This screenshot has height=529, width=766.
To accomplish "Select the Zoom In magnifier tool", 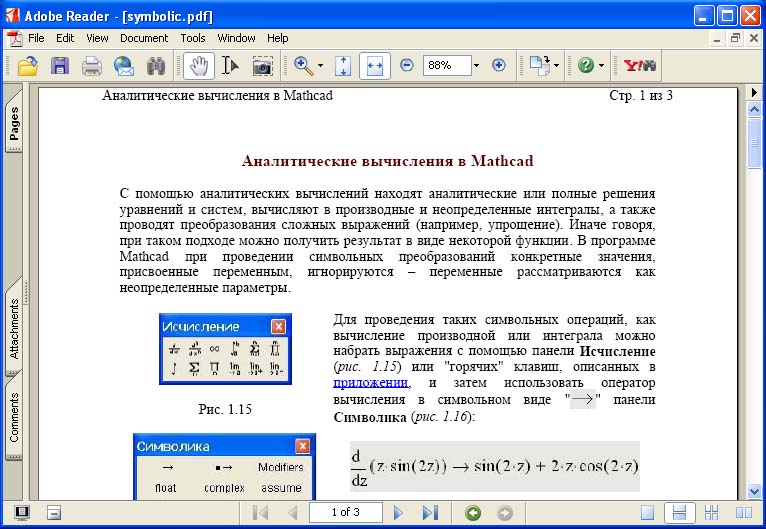I will tap(303, 65).
